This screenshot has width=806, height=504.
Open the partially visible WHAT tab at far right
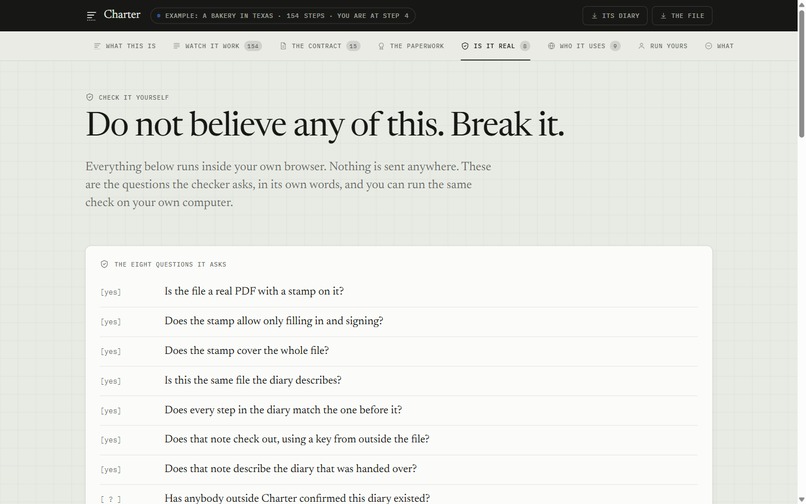point(719,46)
